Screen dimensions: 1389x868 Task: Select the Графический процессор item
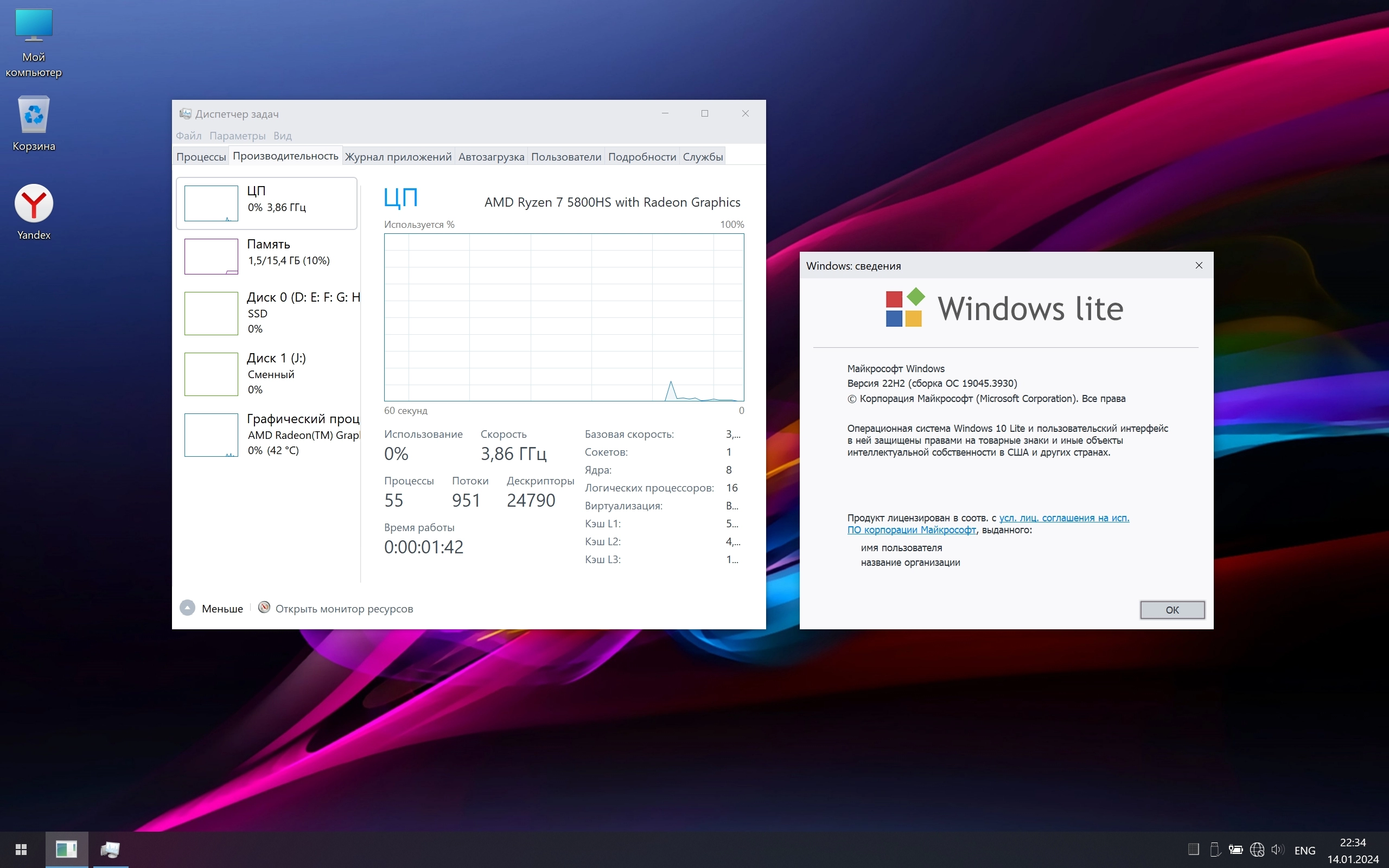click(267, 435)
